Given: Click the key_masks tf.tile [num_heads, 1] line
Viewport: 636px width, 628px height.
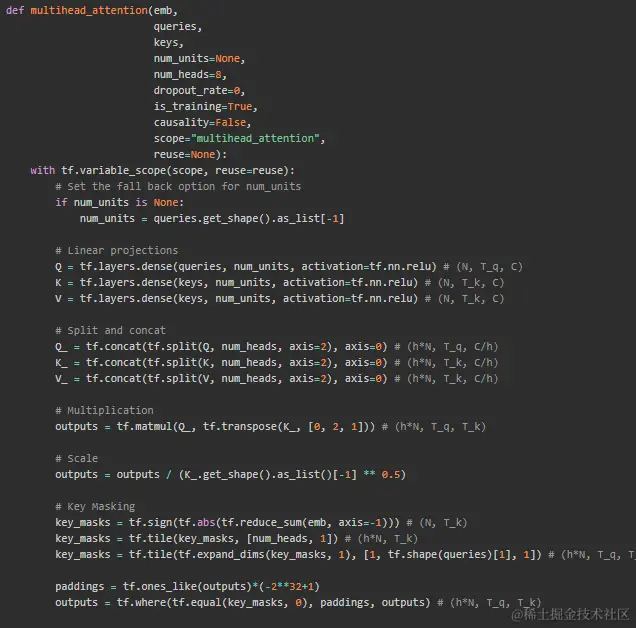Looking at the screenshot, I should click(x=236, y=539).
